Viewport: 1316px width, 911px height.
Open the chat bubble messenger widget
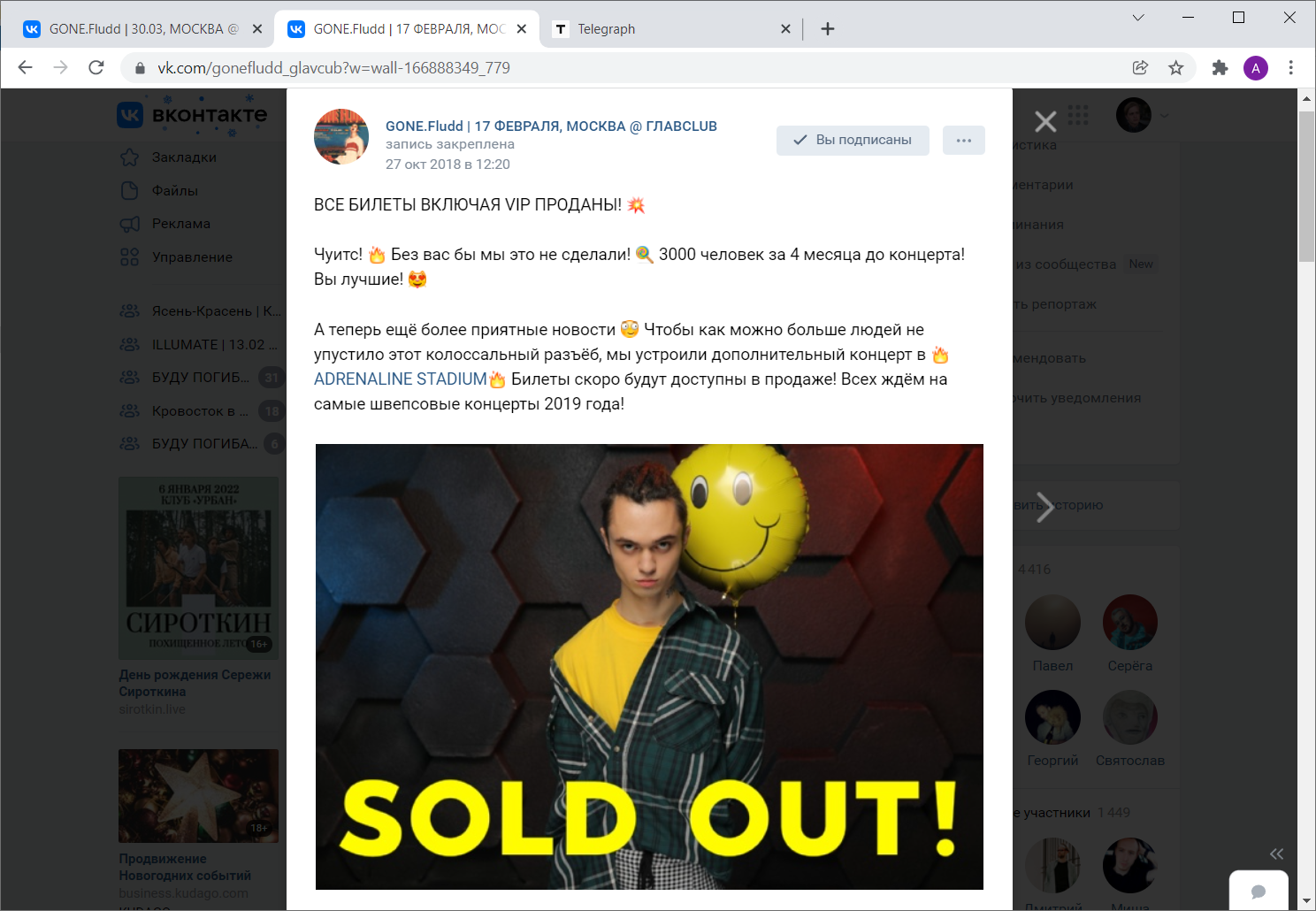(x=1259, y=891)
